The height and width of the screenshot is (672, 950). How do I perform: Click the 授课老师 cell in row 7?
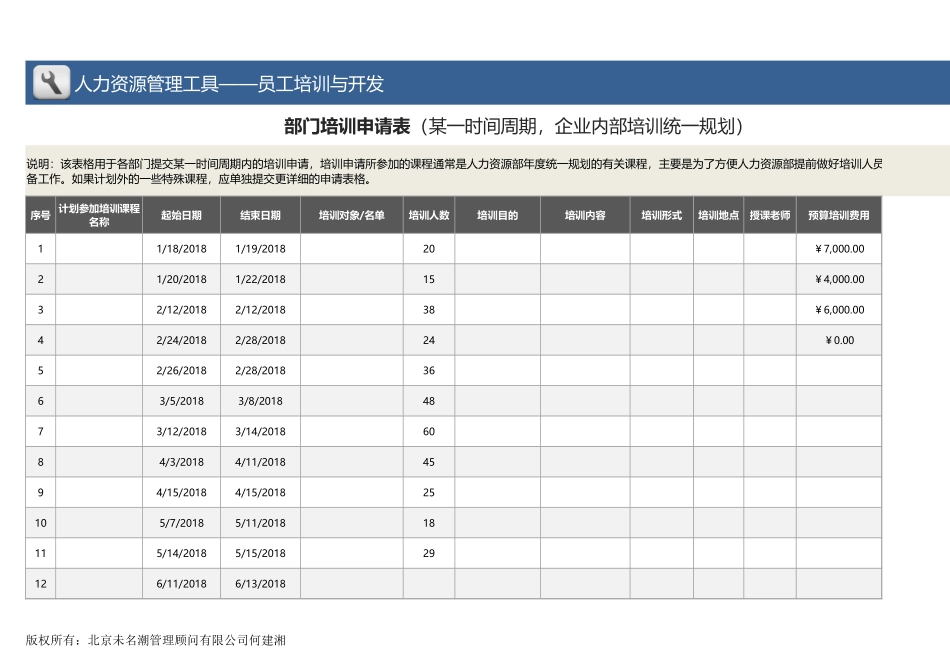click(770, 431)
